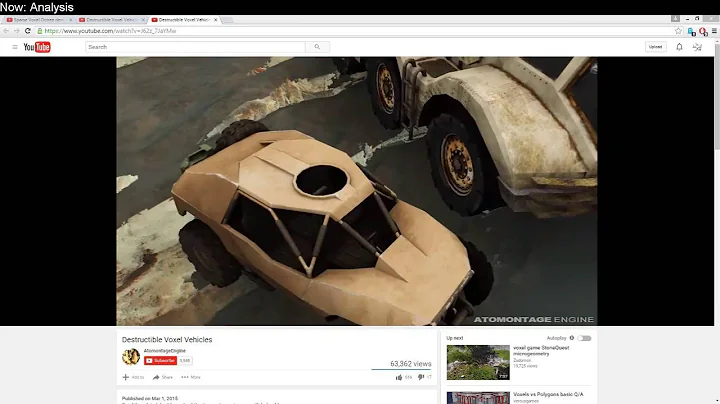The width and height of the screenshot is (720, 404).
Task: Click the blue browser extension icon
Action: 692,31
